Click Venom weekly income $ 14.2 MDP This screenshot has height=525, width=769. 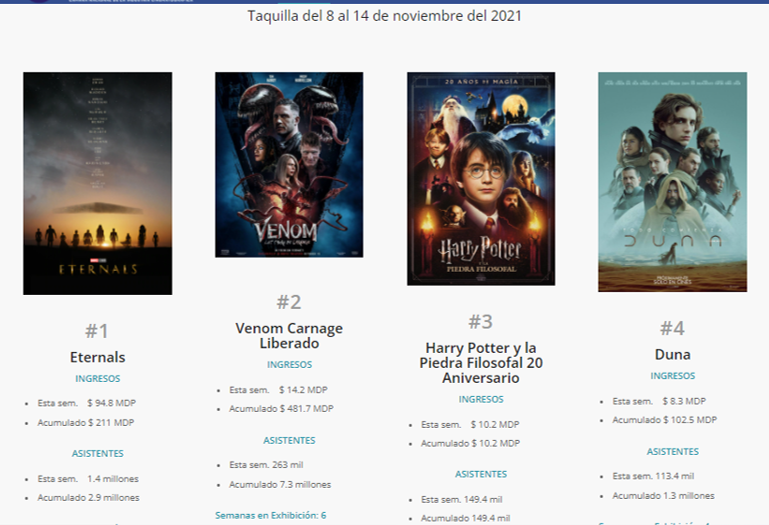coord(279,390)
